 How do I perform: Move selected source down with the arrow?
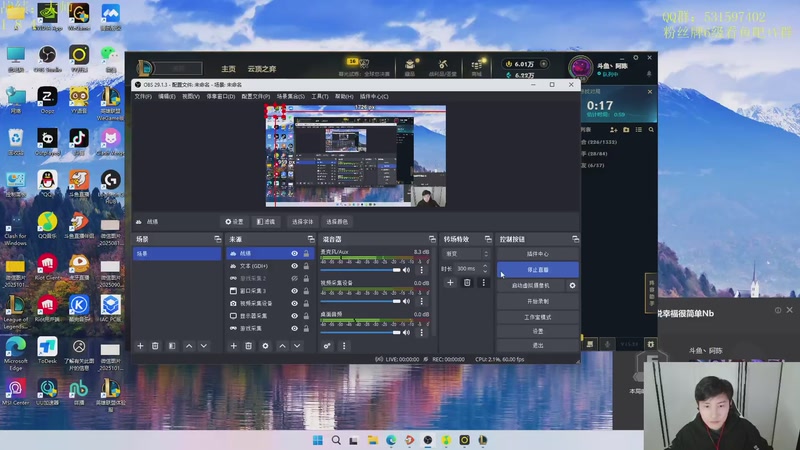297,346
